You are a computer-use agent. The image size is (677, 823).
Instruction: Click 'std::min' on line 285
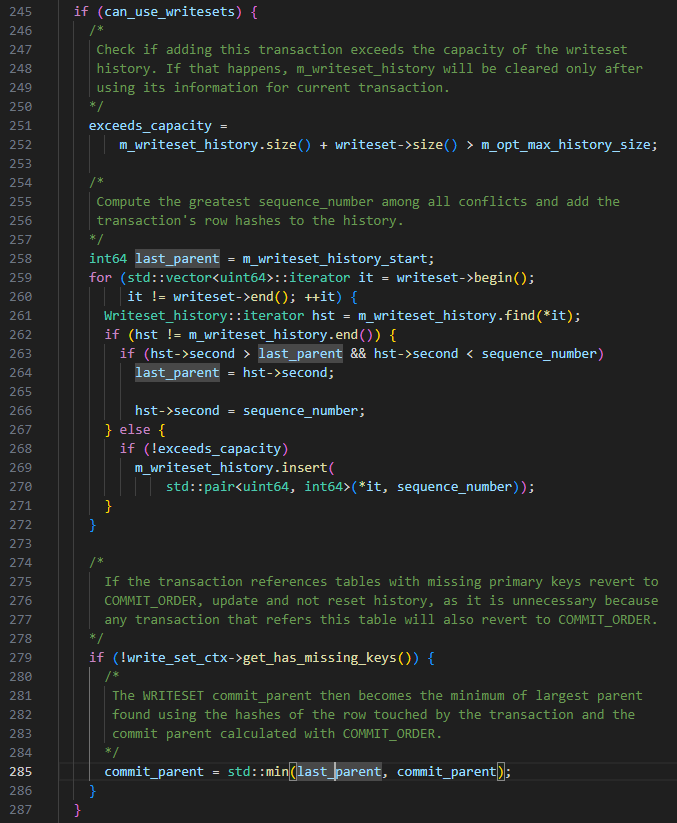pyautogui.click(x=258, y=772)
